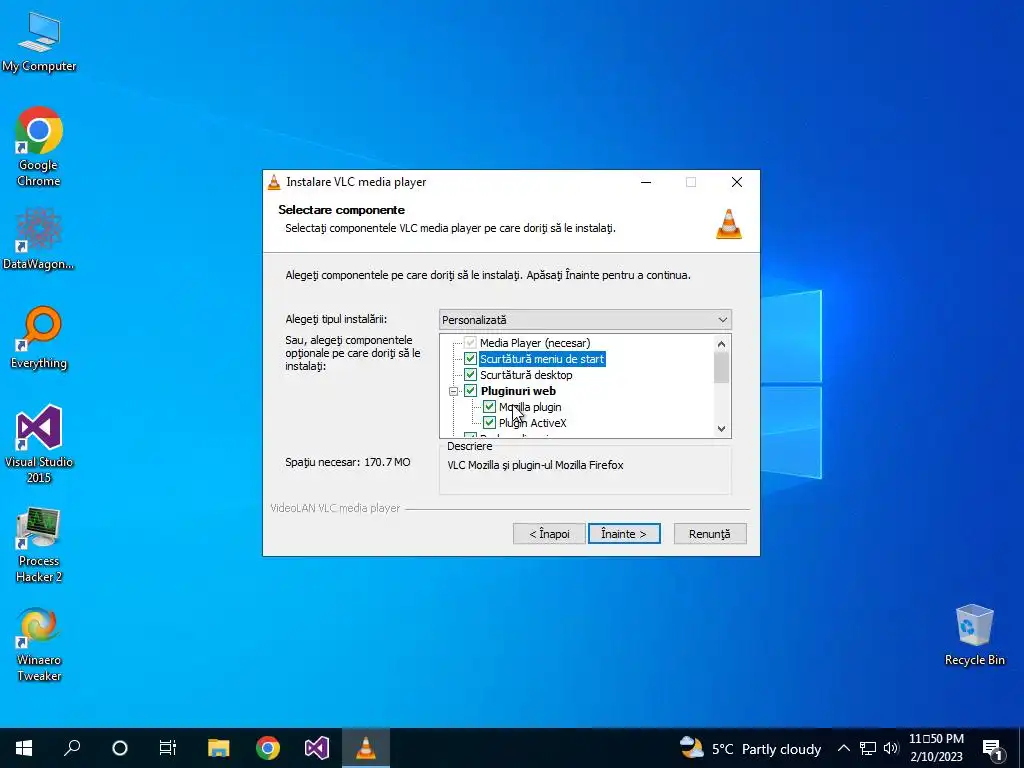Show hidden system tray icons
Viewport: 1024px width, 768px height.
[x=844, y=748]
